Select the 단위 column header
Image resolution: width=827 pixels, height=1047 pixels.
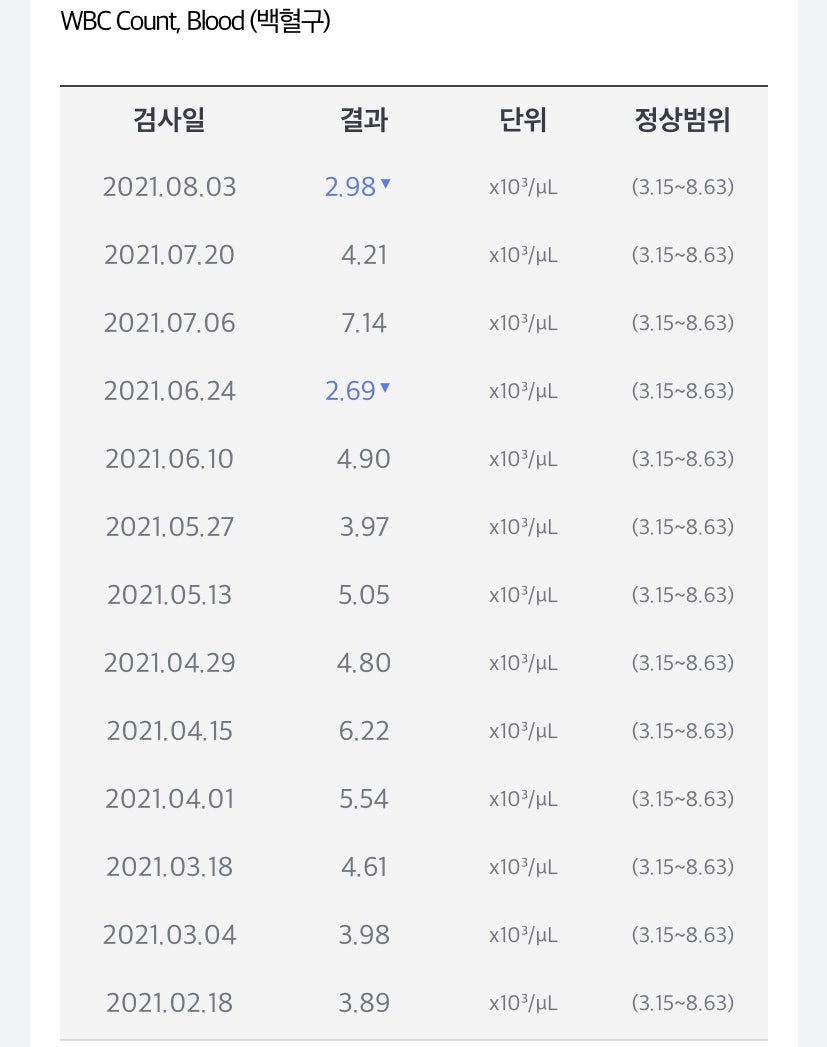point(523,120)
